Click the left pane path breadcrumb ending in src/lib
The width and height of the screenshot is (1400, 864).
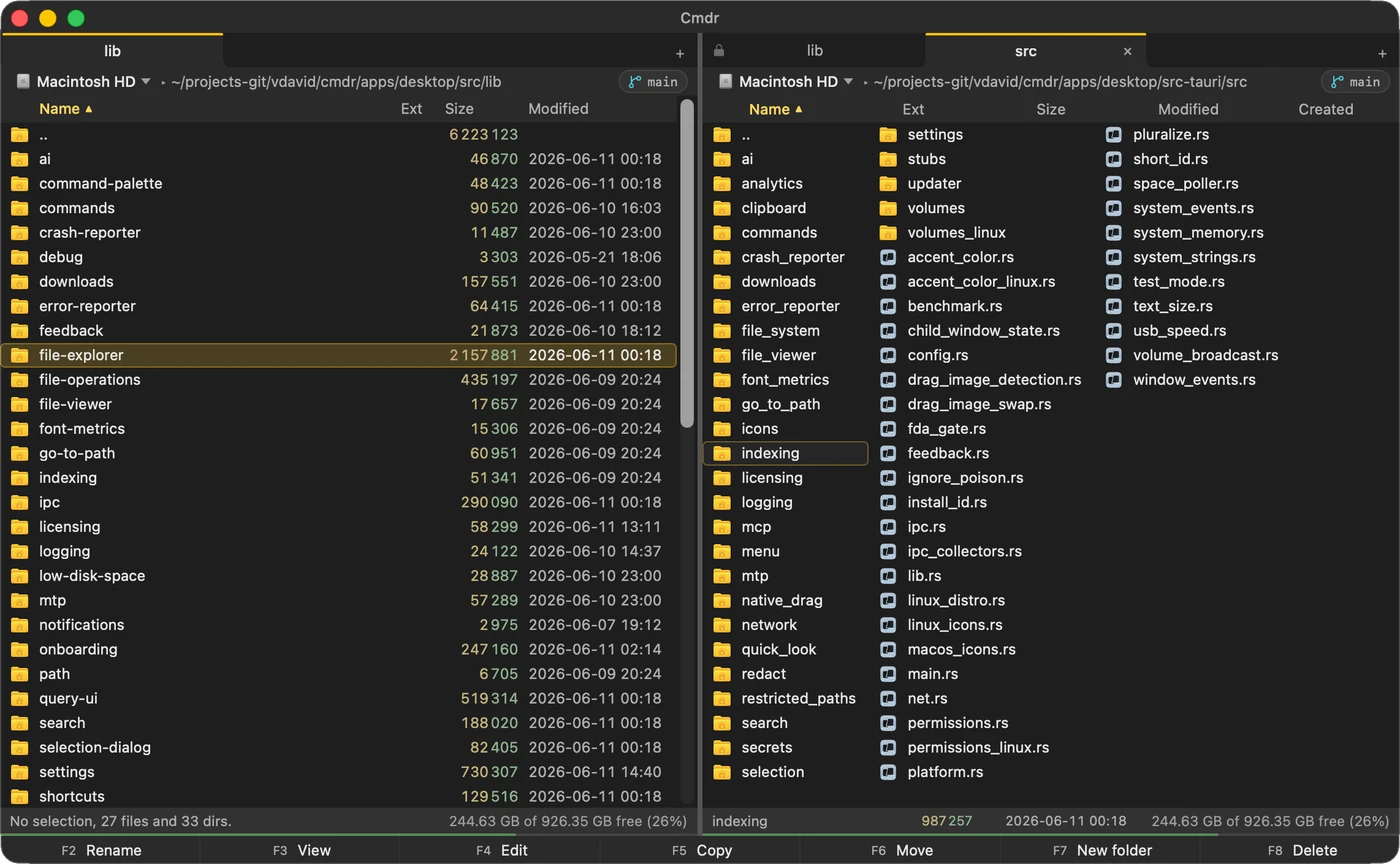pos(337,82)
